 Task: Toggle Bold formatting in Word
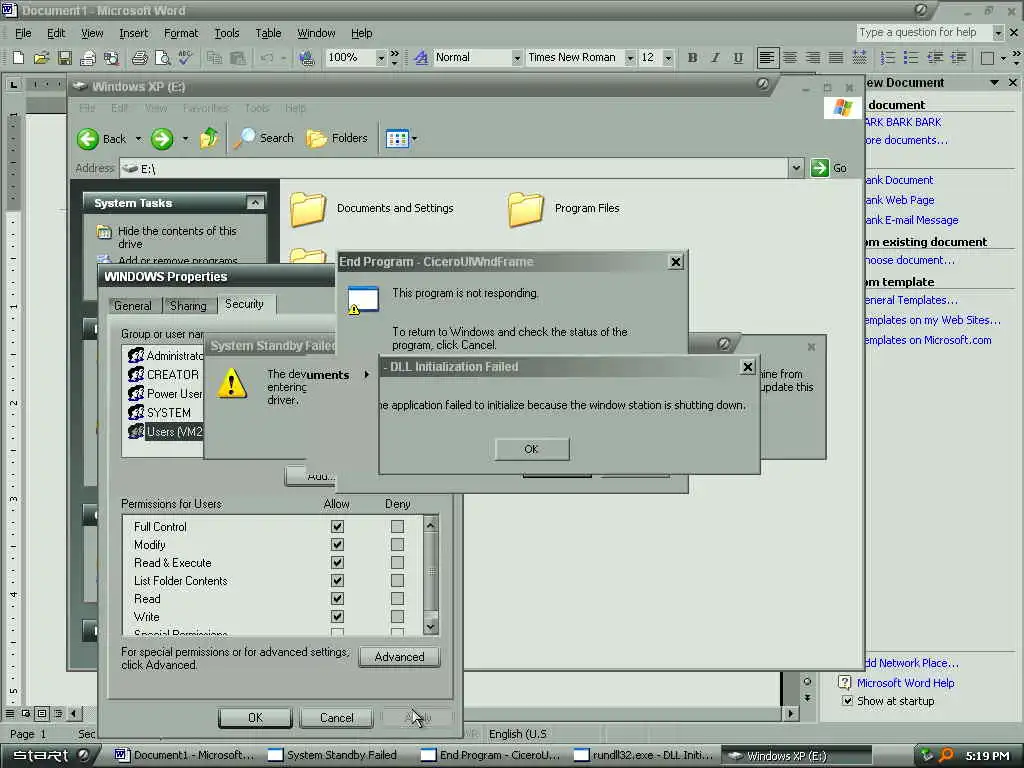coord(692,58)
